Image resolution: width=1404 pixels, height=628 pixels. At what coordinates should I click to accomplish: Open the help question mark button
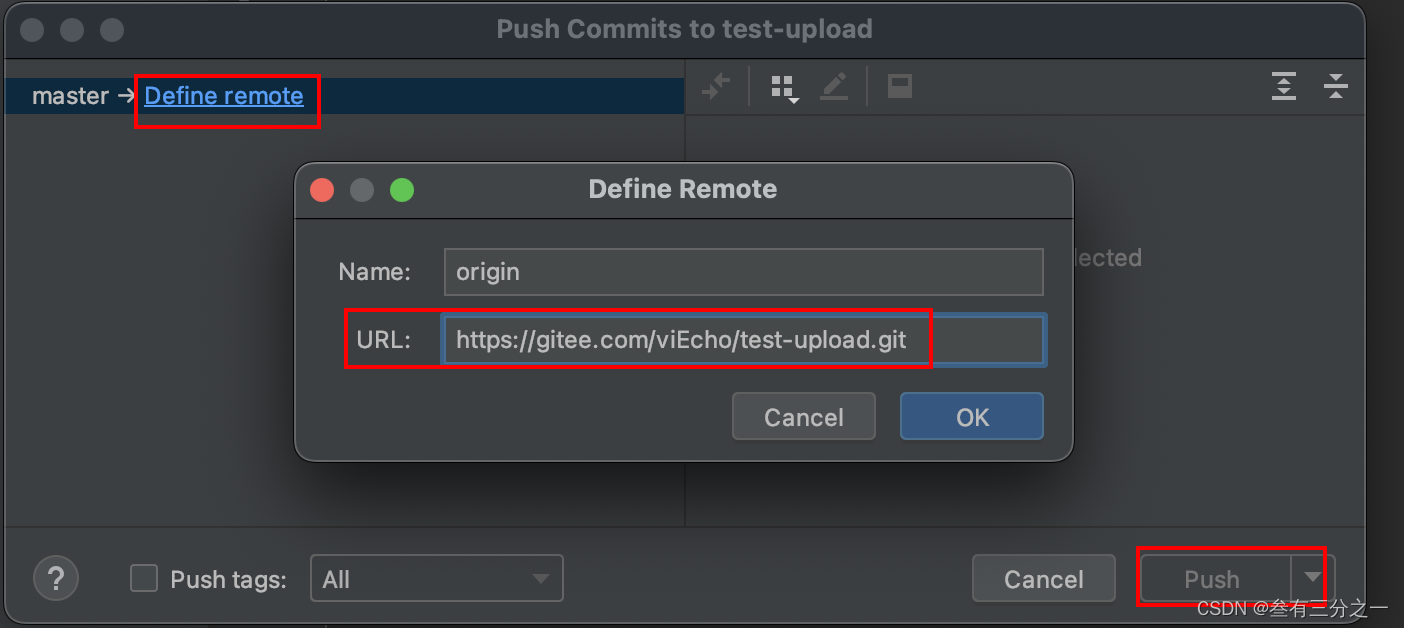56,579
